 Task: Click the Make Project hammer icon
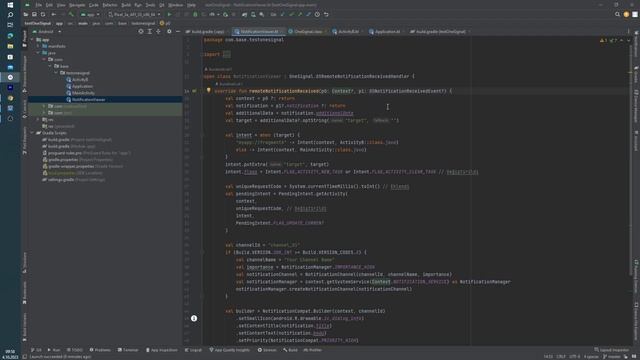[x=71, y=14]
